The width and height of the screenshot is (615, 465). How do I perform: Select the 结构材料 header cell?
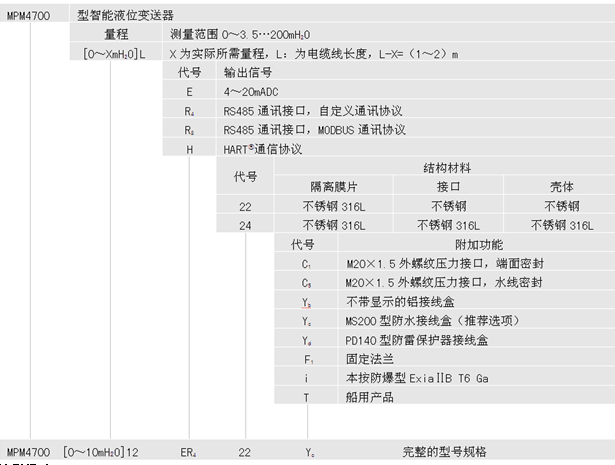pos(445,167)
